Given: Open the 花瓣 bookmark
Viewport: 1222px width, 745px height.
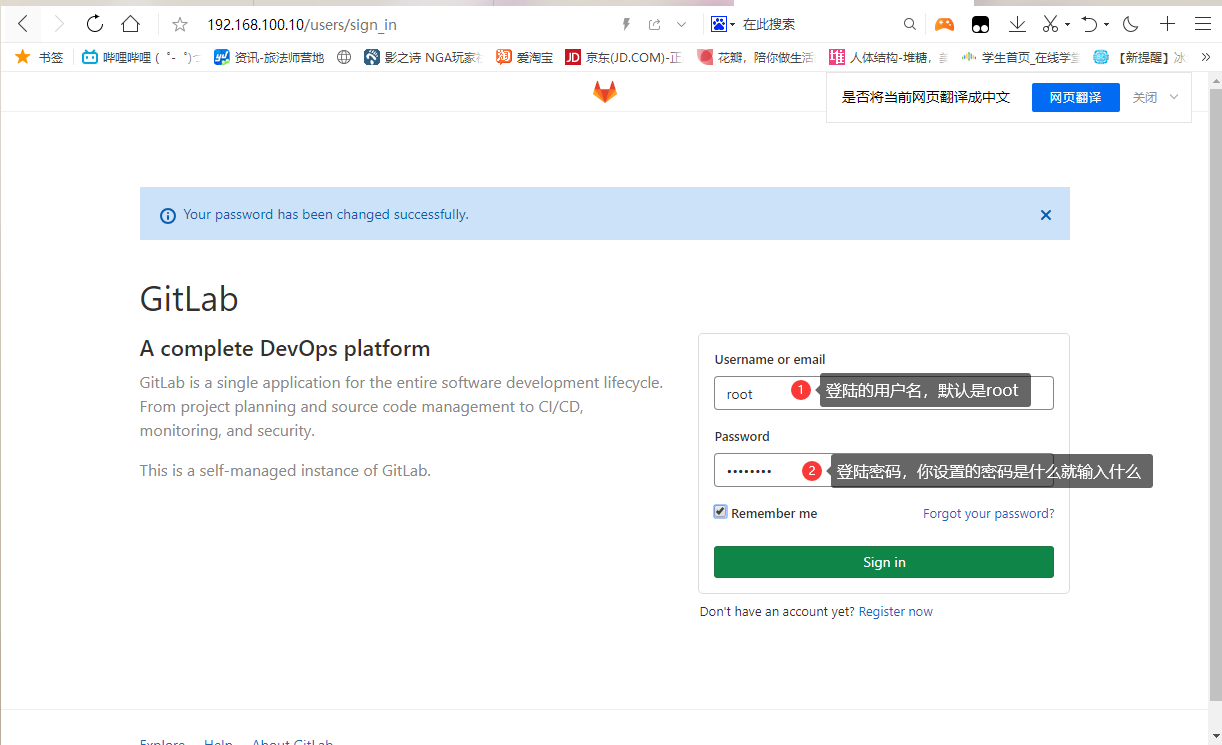Looking at the screenshot, I should 756,57.
